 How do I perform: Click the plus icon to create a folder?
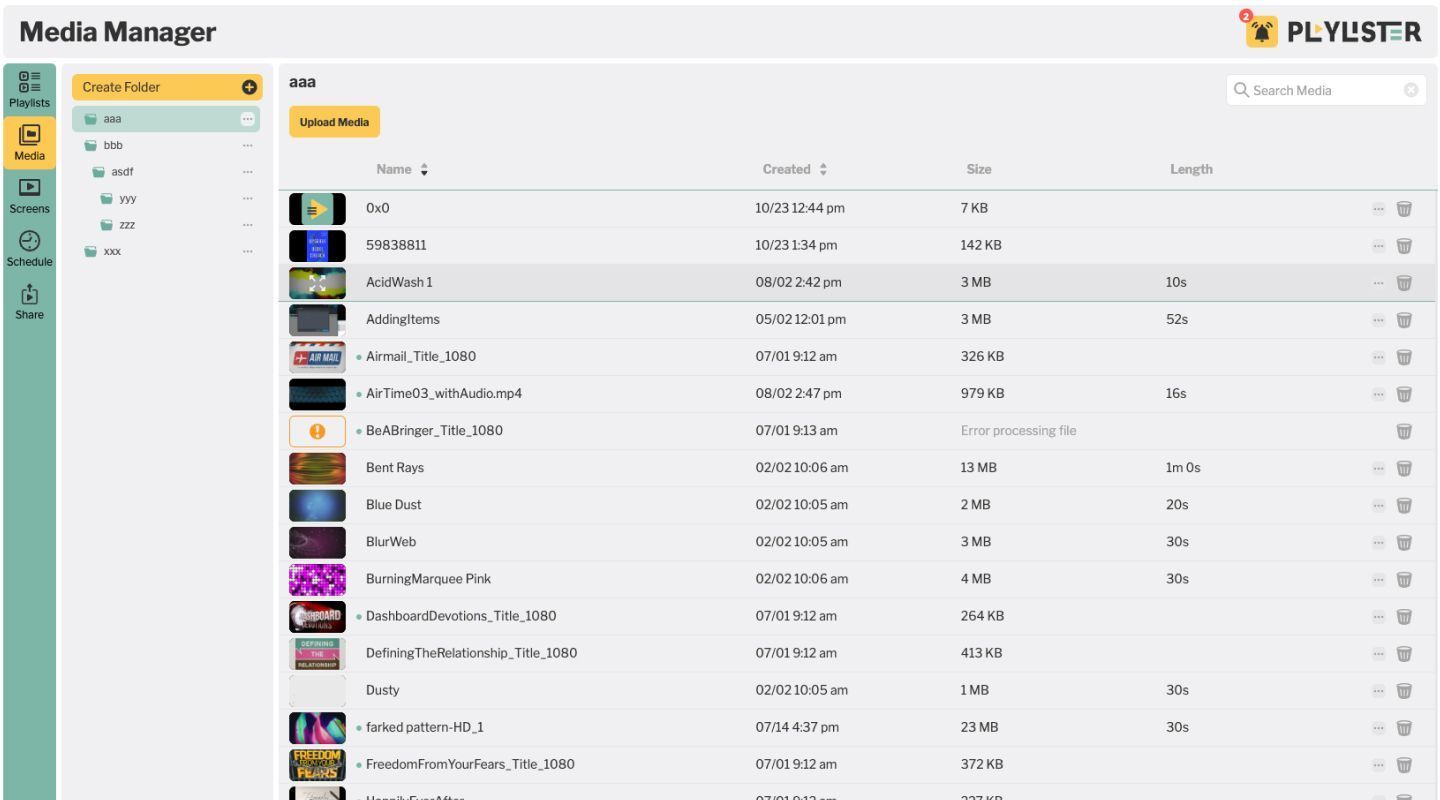pyautogui.click(x=247, y=87)
